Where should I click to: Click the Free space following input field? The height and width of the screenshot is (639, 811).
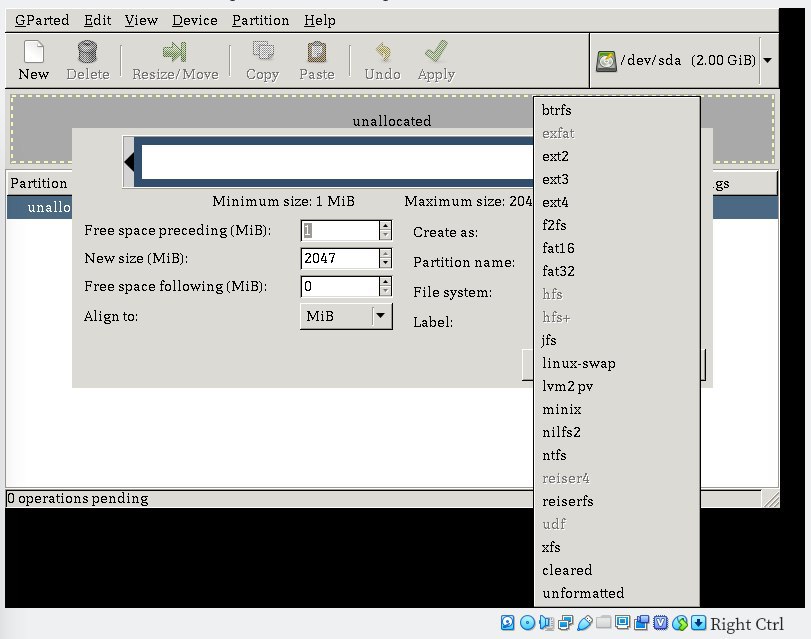[x=340, y=286]
